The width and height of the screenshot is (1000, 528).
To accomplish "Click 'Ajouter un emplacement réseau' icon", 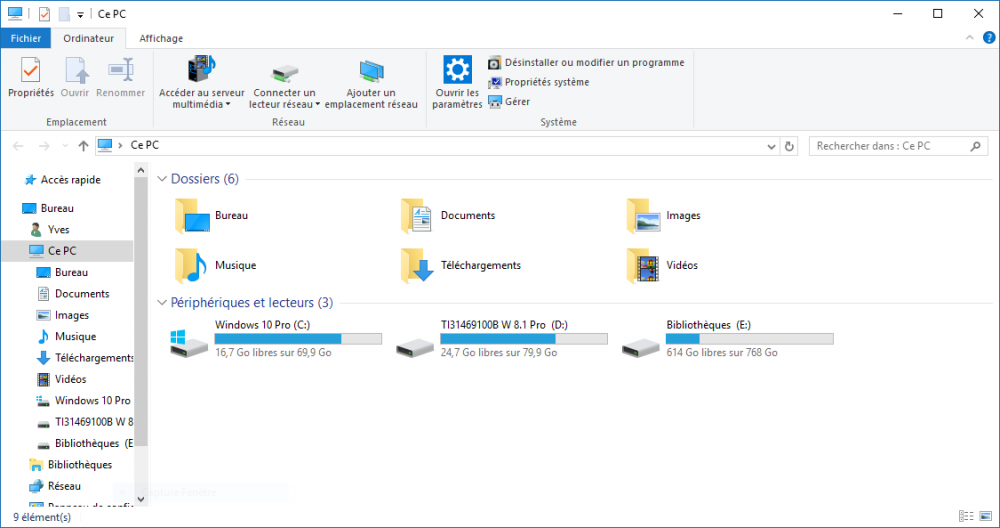I will 371,71.
